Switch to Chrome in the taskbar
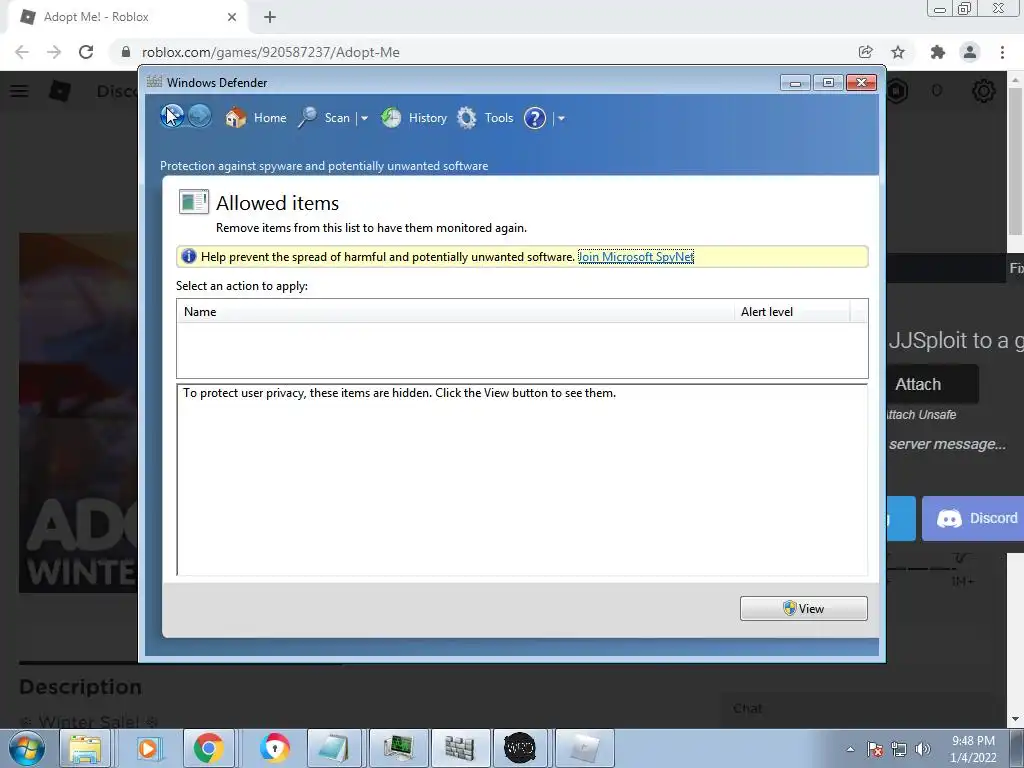 point(208,748)
